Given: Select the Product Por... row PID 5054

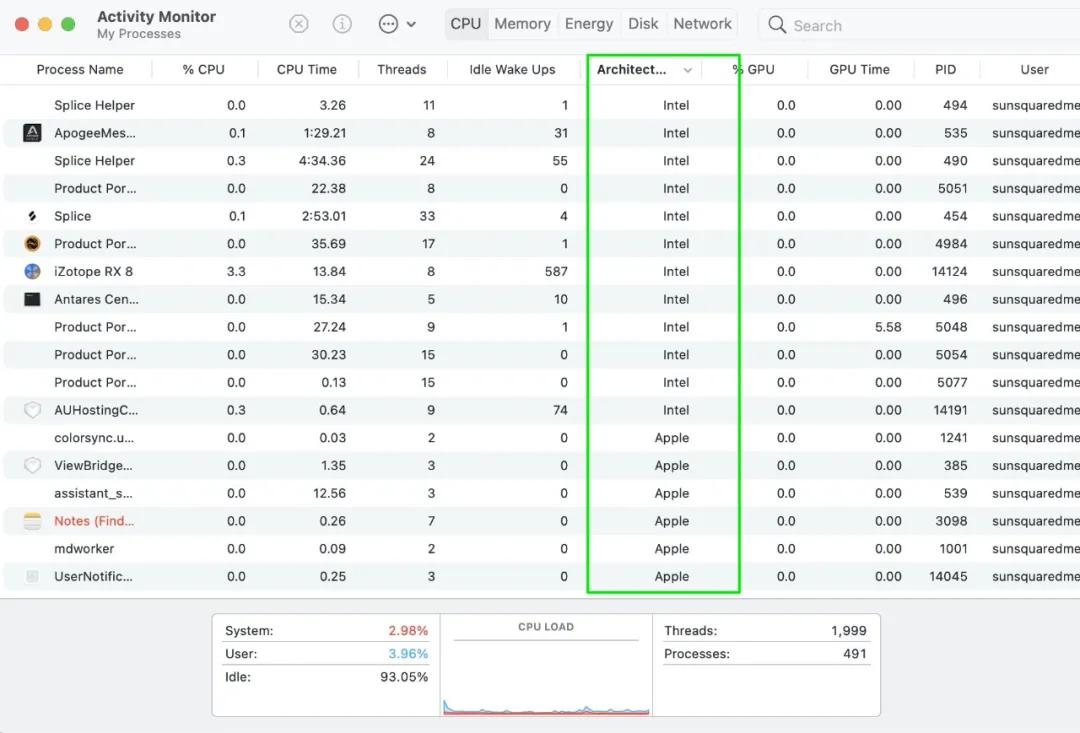Looking at the screenshot, I should coord(541,354).
